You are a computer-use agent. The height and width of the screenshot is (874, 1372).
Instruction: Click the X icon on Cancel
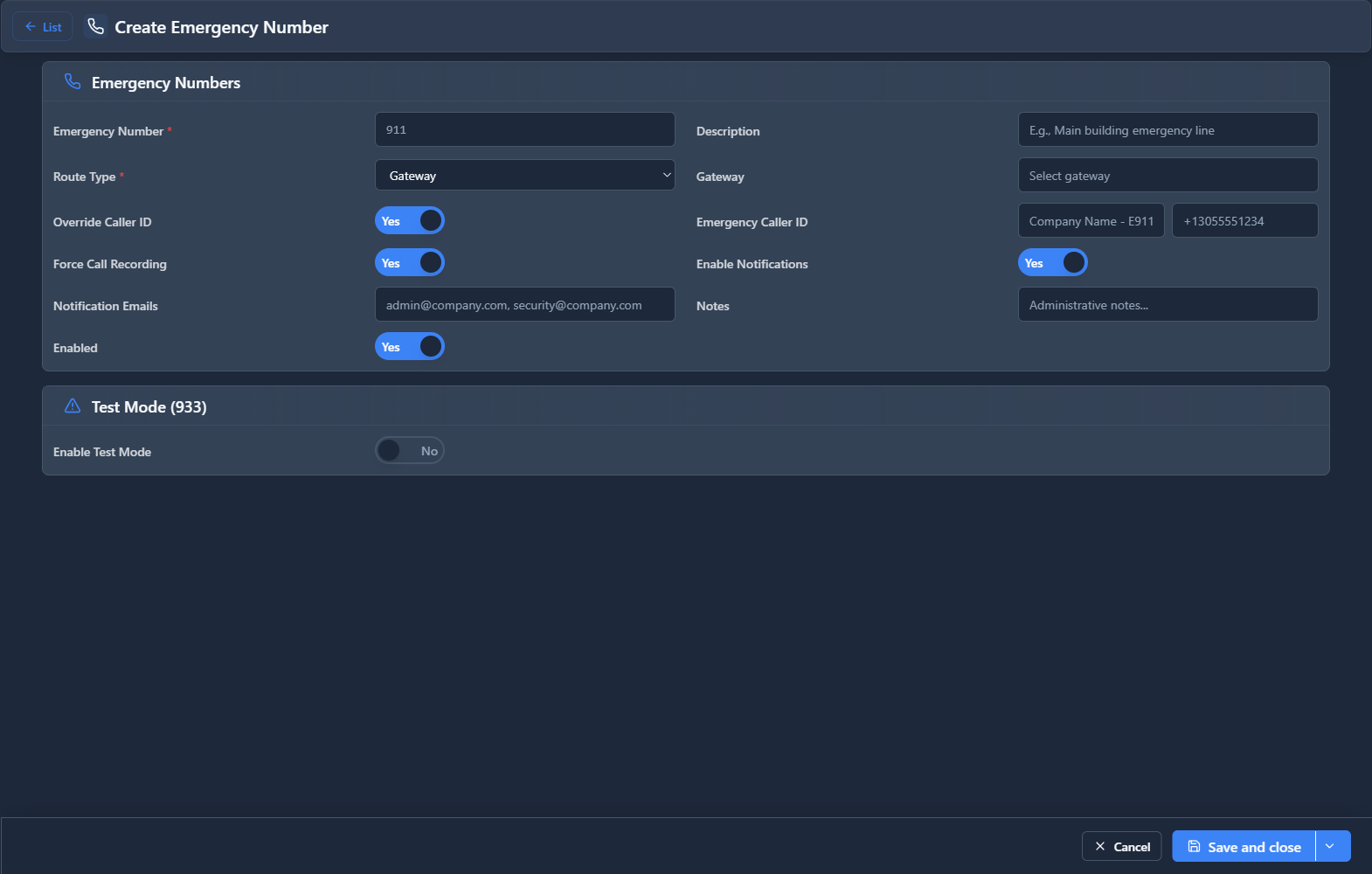pyautogui.click(x=1100, y=846)
